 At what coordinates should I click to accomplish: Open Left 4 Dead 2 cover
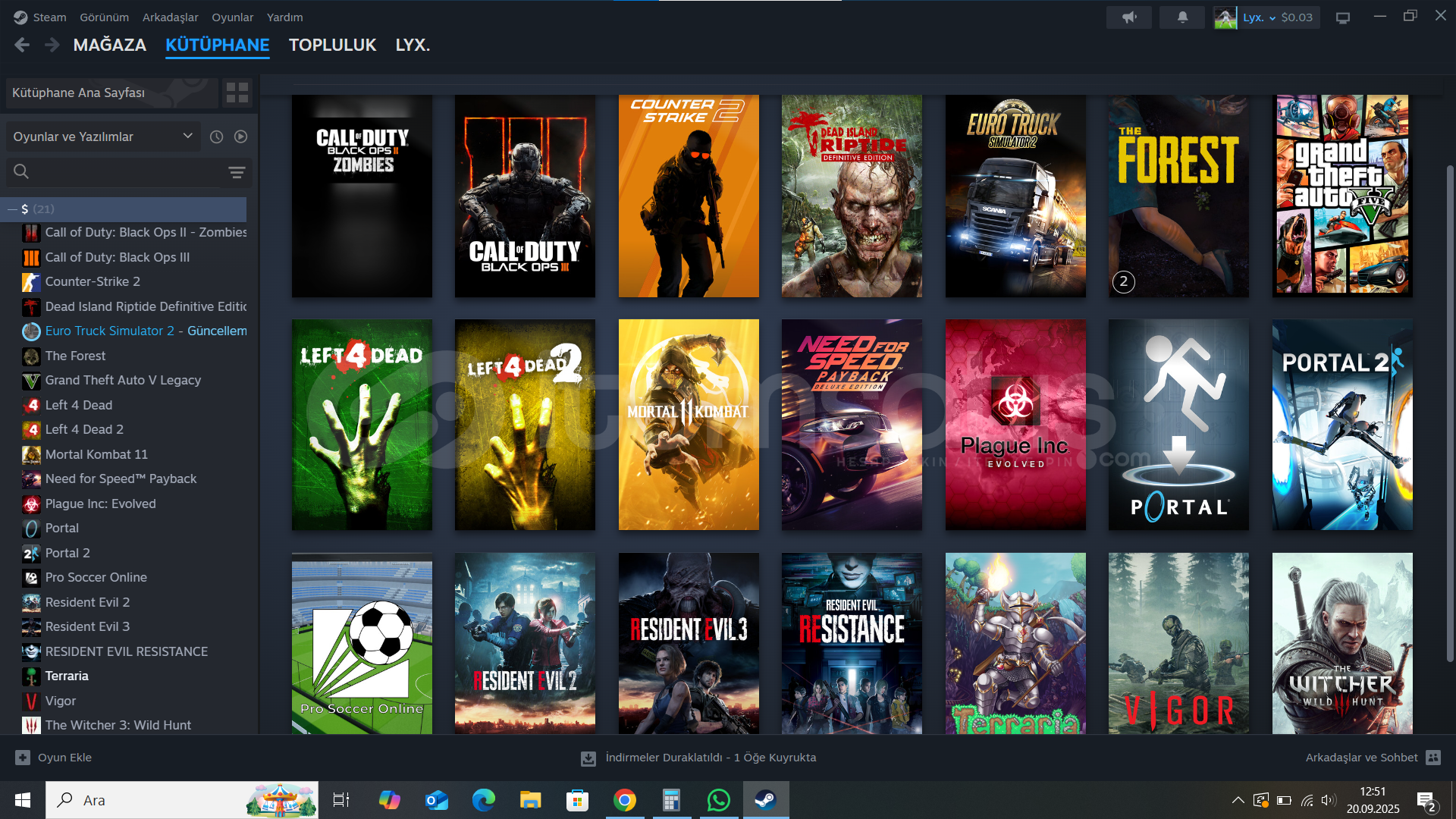tap(525, 425)
